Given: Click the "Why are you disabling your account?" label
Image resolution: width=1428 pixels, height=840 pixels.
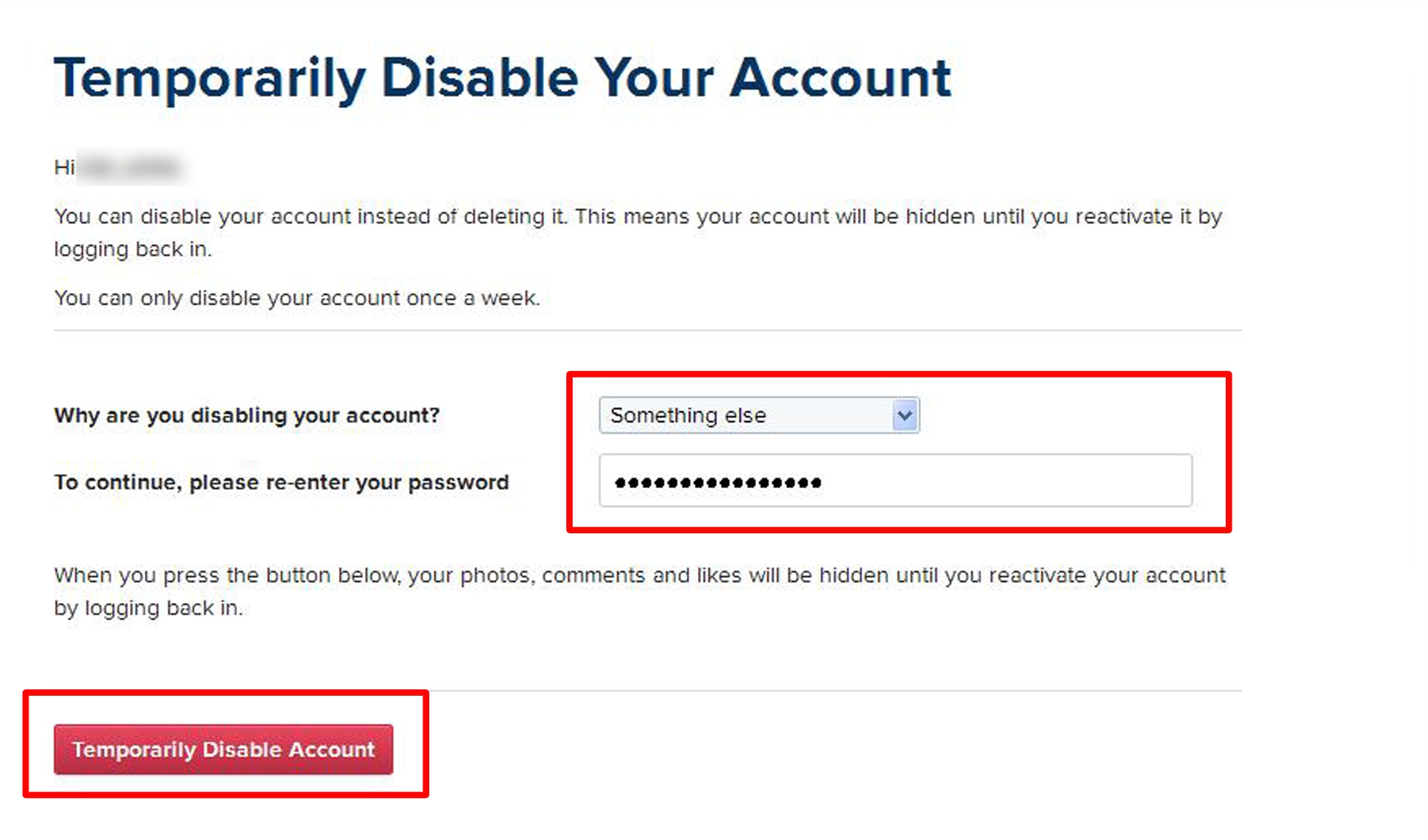Looking at the screenshot, I should pyautogui.click(x=246, y=415).
